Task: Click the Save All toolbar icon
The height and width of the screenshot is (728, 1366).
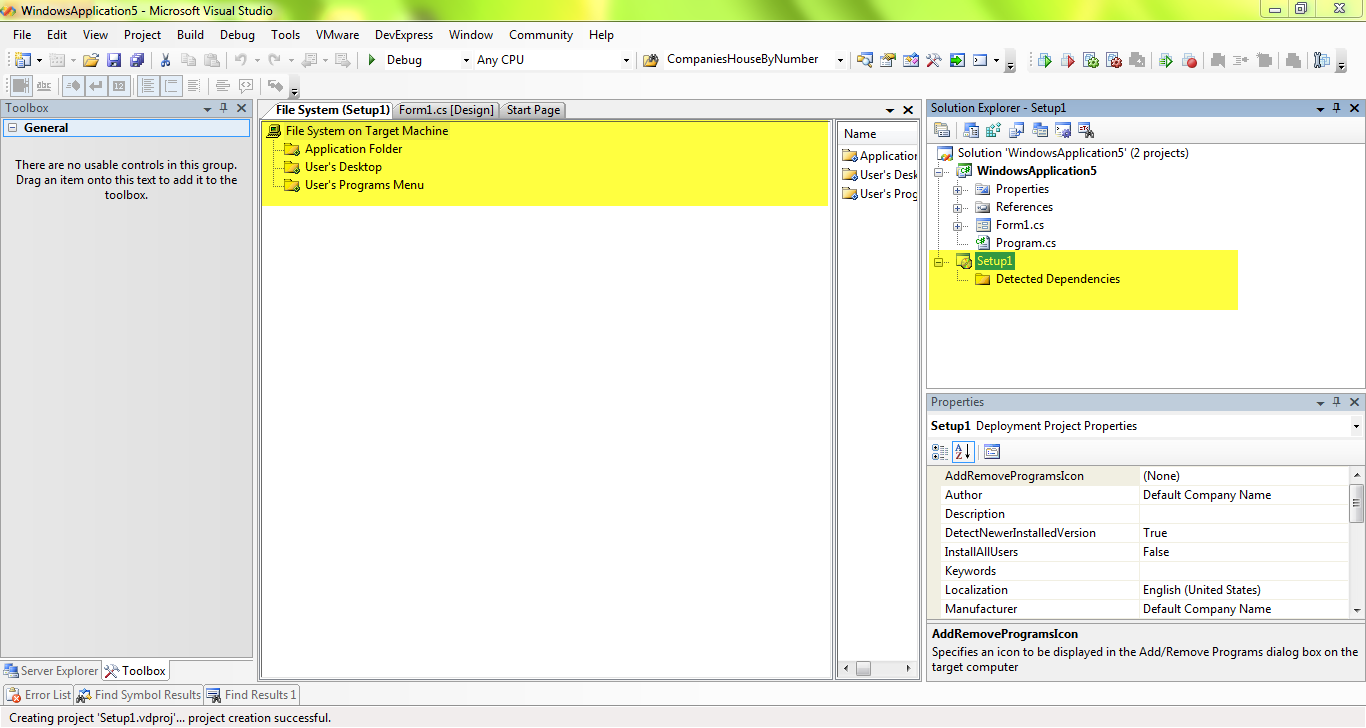Action: pos(137,60)
